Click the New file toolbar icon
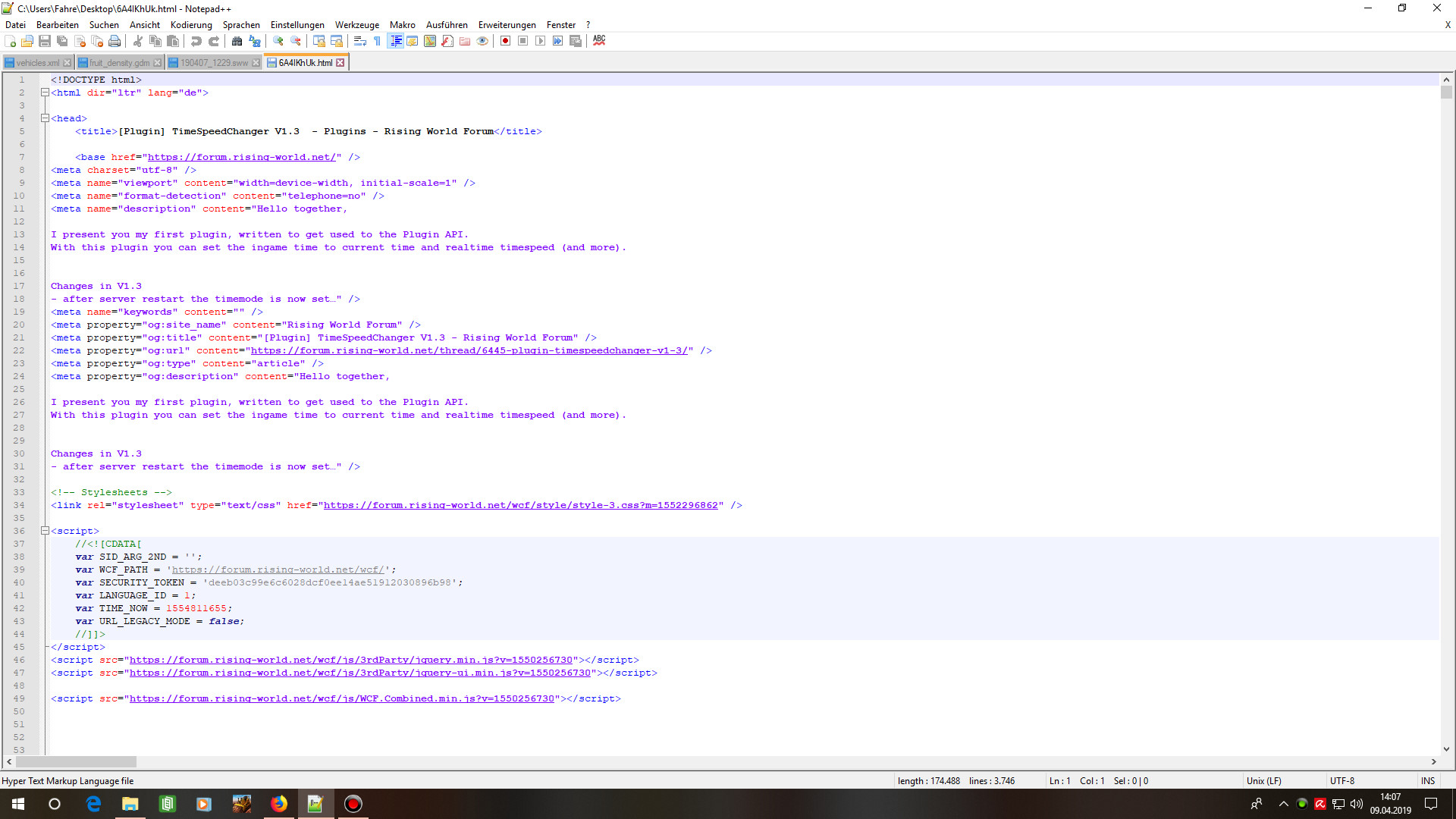Image resolution: width=1456 pixels, height=819 pixels. [11, 41]
